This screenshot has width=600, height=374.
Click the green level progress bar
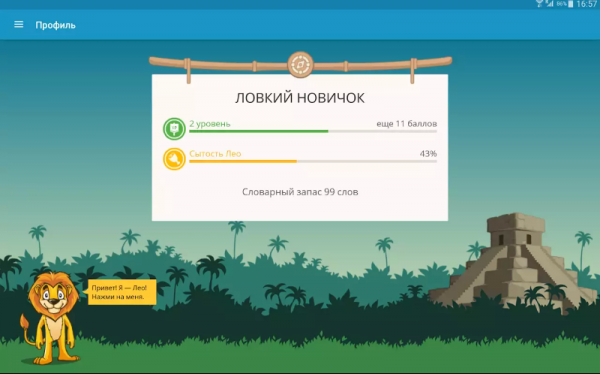pyautogui.click(x=313, y=131)
